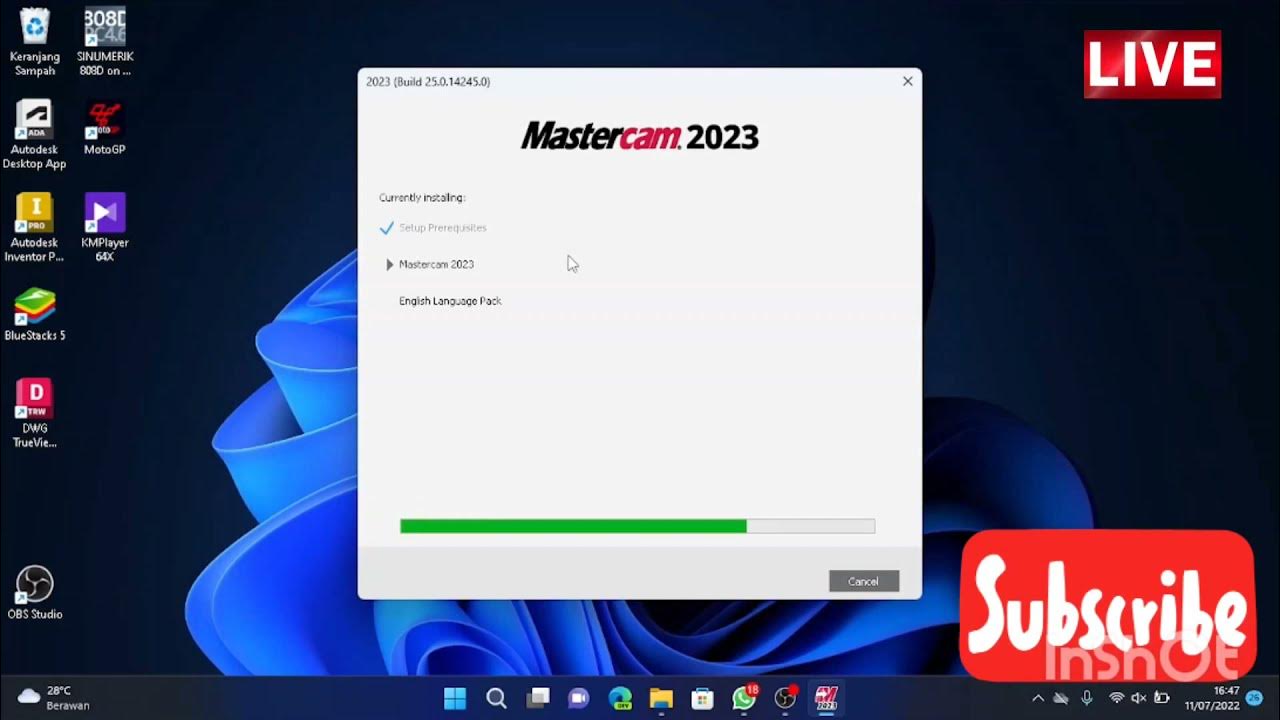The width and height of the screenshot is (1280, 720).
Task: Click the Setup Prerequisites checkmark
Action: tap(387, 228)
